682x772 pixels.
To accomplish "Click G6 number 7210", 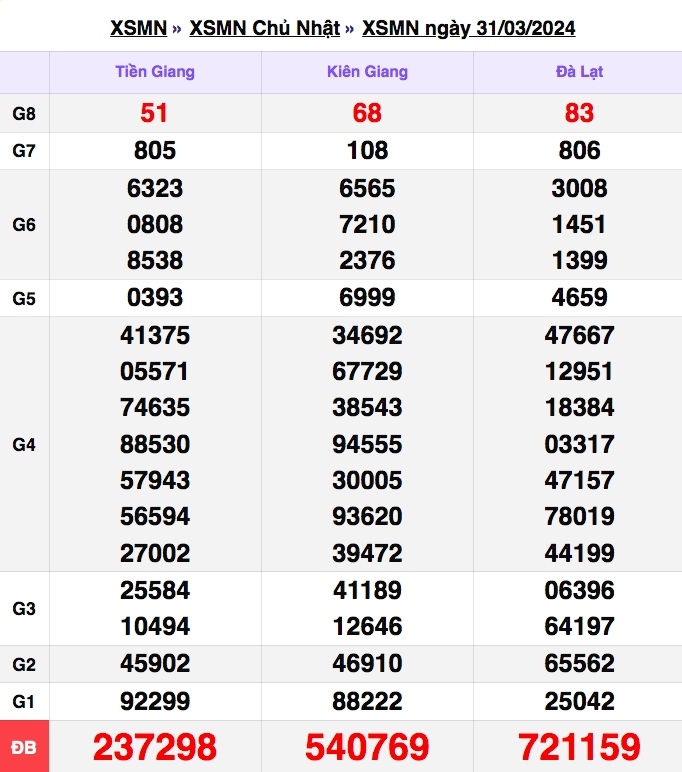I will coord(367,225).
